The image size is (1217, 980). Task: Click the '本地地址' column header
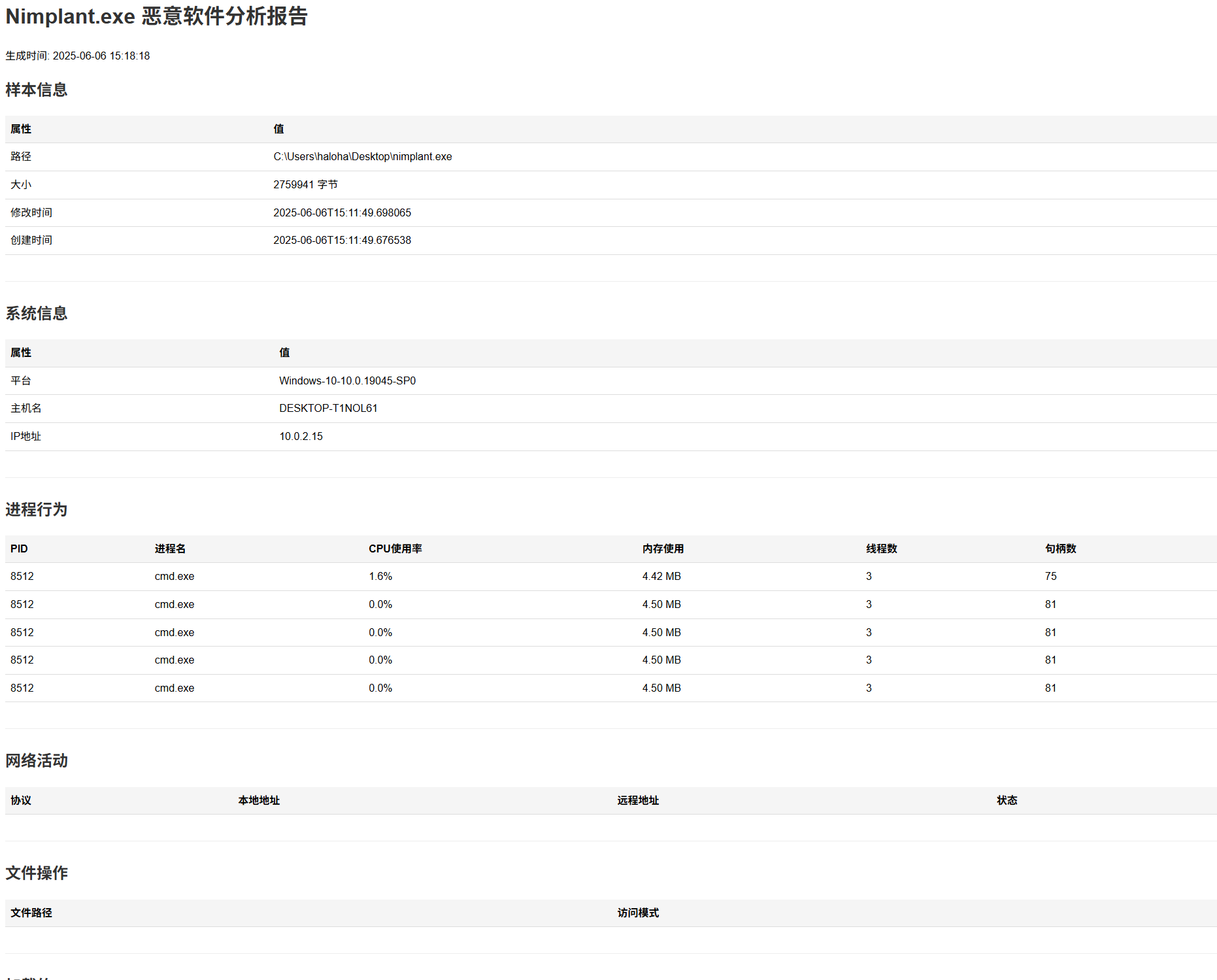click(259, 801)
